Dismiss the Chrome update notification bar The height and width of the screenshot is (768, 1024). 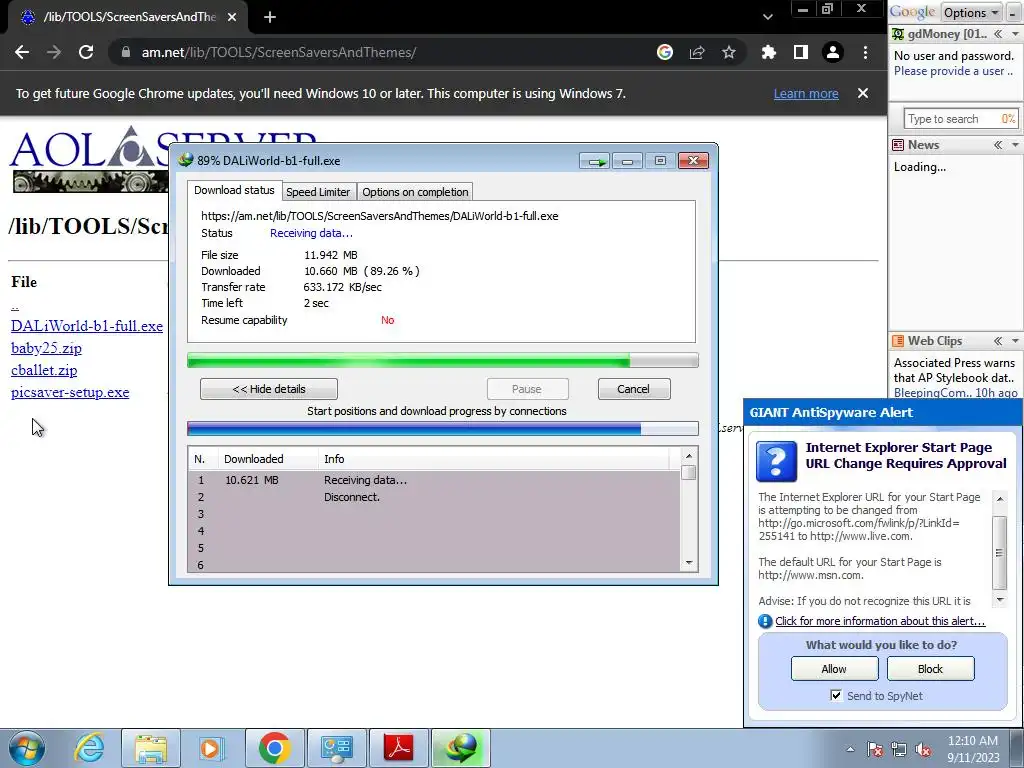(x=863, y=93)
